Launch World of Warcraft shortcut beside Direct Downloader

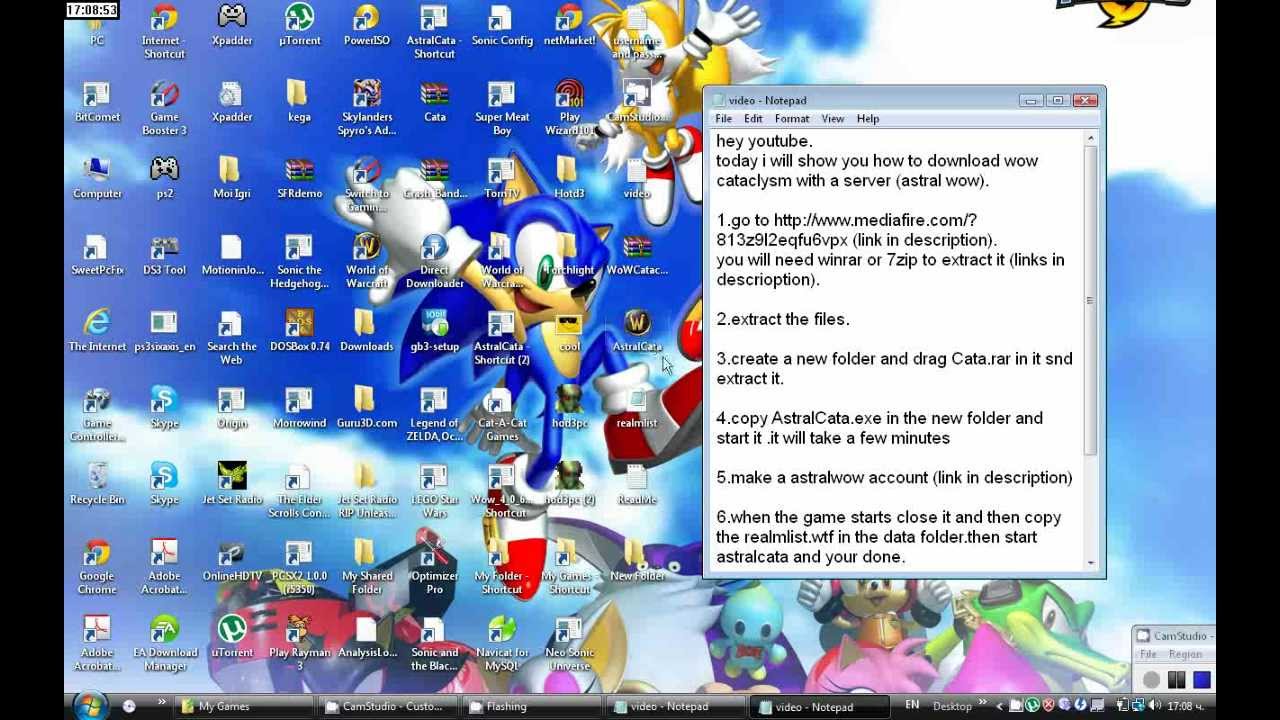pos(366,262)
